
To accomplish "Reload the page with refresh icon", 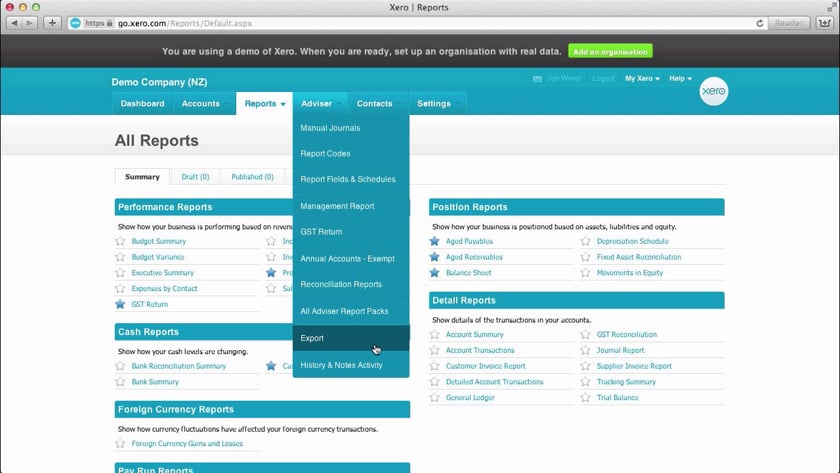I will (x=759, y=23).
